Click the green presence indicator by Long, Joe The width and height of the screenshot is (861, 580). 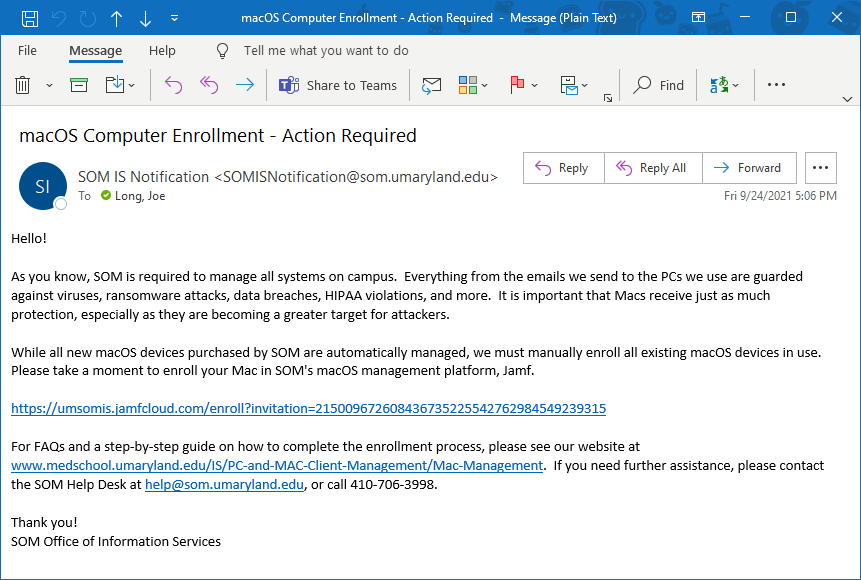coord(106,195)
